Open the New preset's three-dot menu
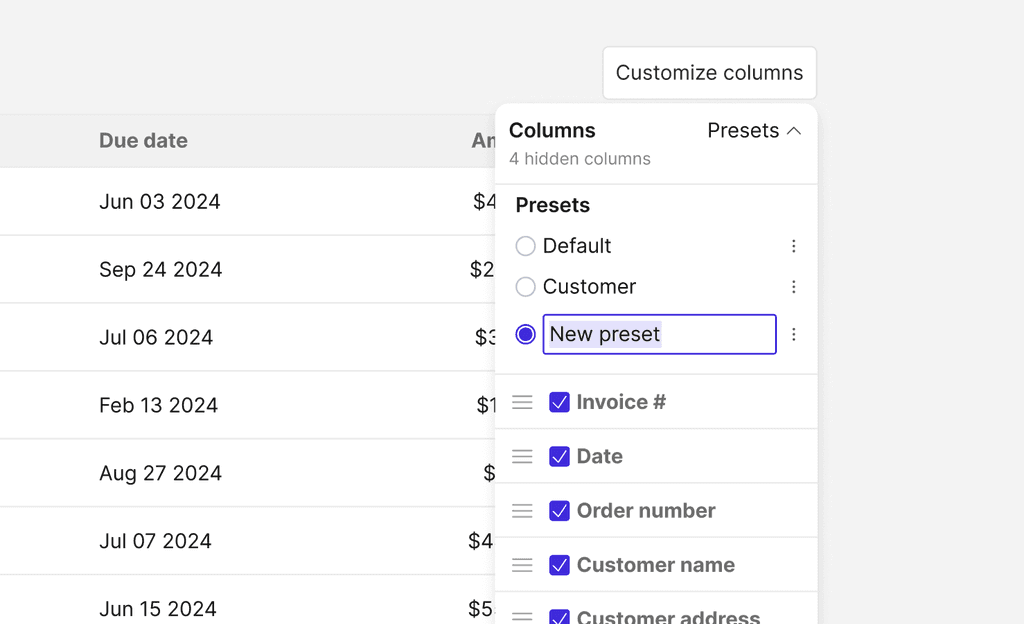 click(793, 334)
